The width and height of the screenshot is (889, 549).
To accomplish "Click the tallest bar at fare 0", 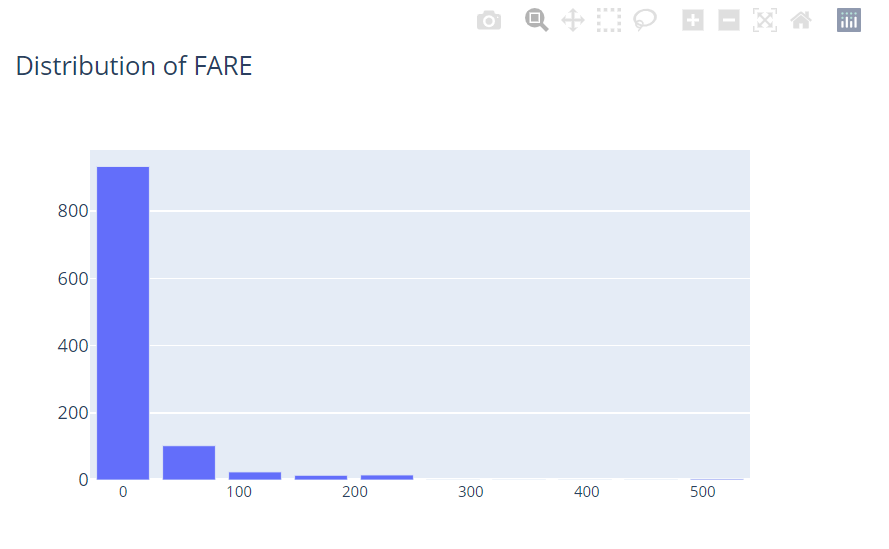I will pos(123,322).
